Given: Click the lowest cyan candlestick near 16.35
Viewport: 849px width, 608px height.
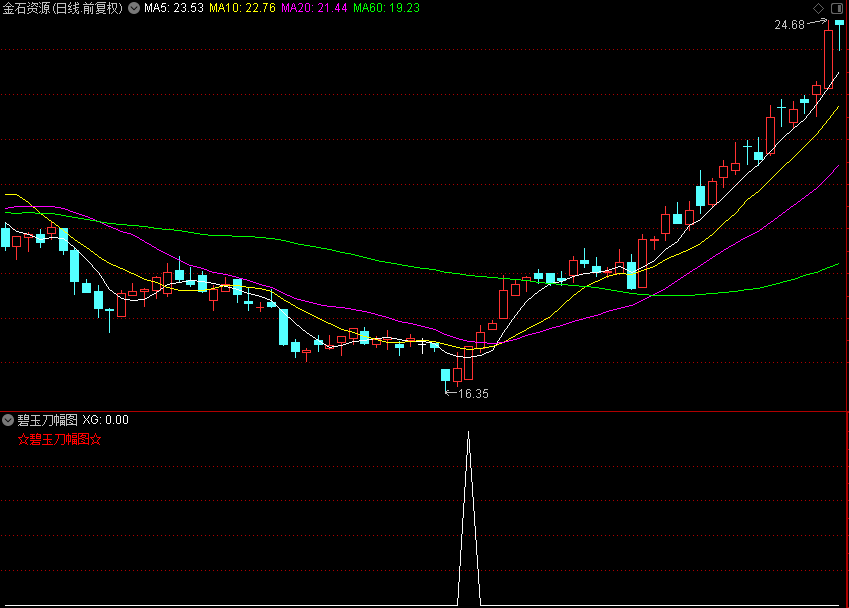Looking at the screenshot, I should coord(446,376).
